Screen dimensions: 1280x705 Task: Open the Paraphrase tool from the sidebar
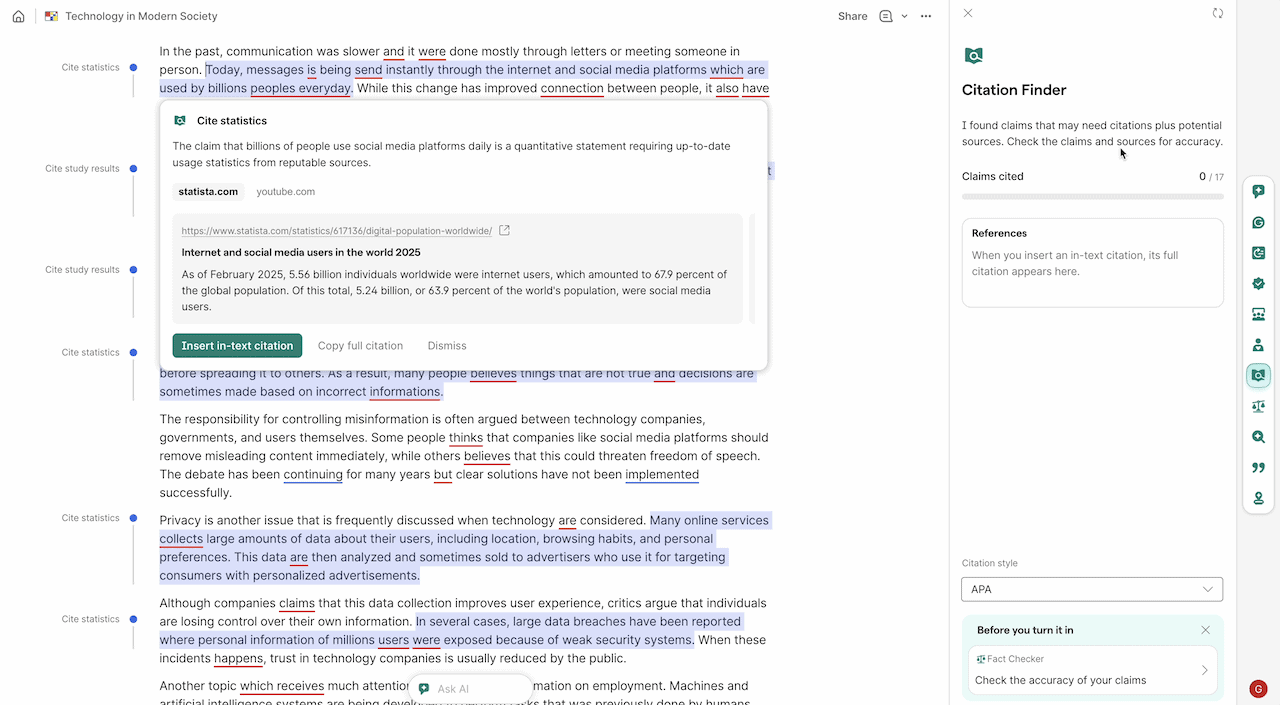[1258, 252]
